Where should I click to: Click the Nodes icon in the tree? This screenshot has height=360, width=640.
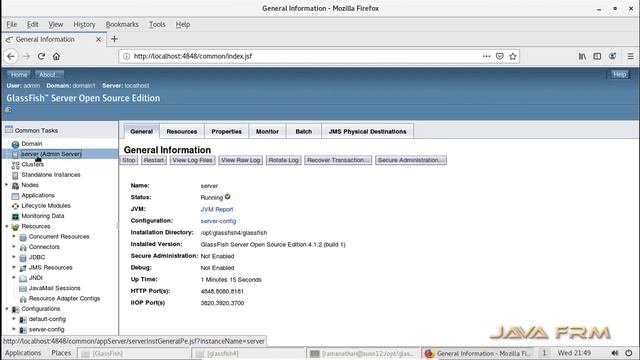(x=16, y=185)
